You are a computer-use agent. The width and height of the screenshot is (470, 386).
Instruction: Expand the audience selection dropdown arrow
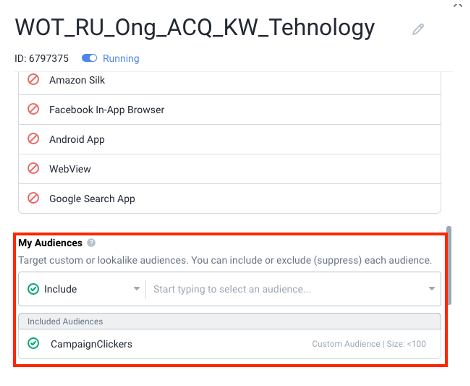coord(432,289)
